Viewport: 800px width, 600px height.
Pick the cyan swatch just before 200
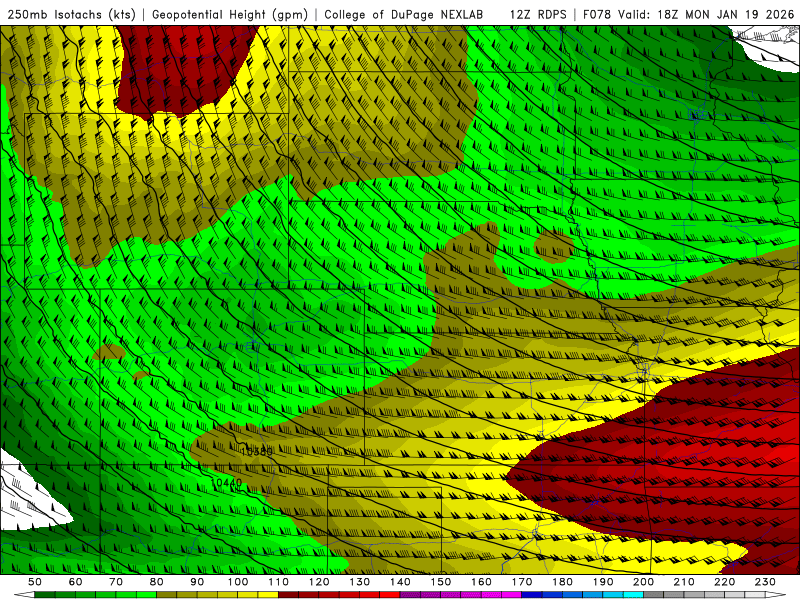click(x=633, y=595)
